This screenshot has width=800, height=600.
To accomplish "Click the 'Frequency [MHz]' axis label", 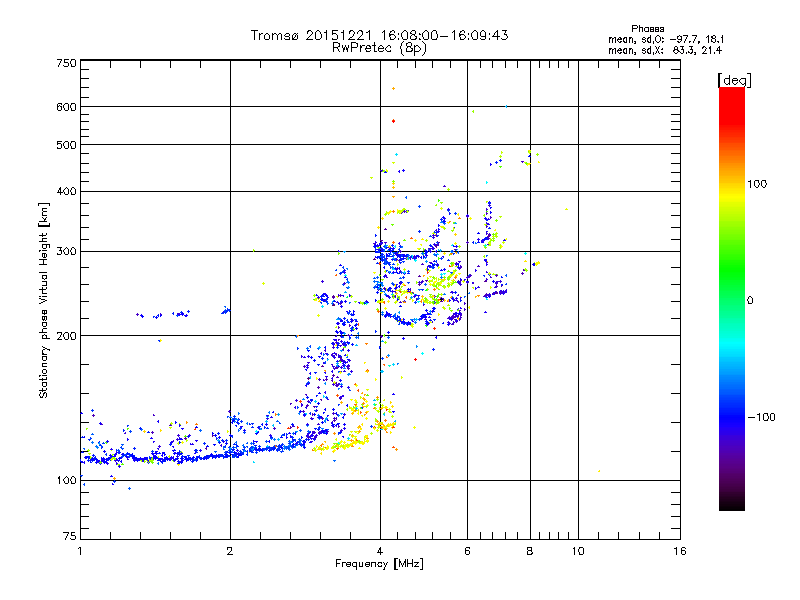I will coord(379,564).
